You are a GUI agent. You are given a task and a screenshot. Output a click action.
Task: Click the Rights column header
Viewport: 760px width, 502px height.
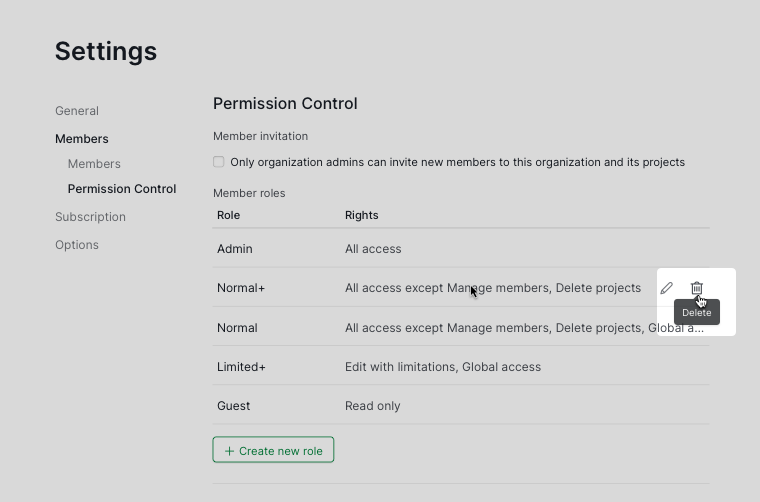(x=362, y=215)
